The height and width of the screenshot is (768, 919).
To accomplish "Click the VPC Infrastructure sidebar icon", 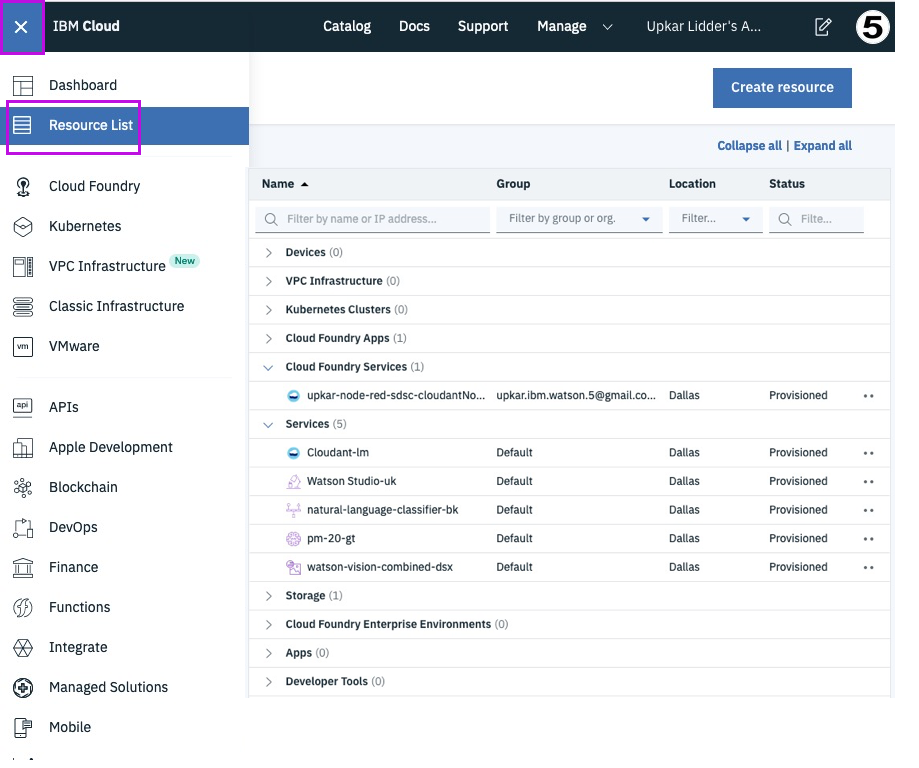I will click(x=23, y=267).
